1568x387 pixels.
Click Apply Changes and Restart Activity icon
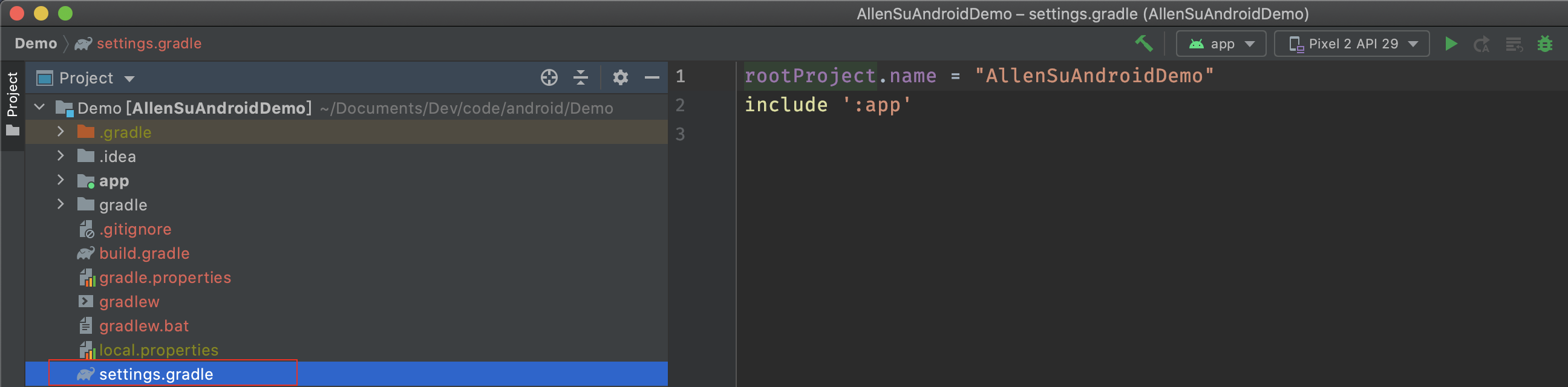(1481, 44)
